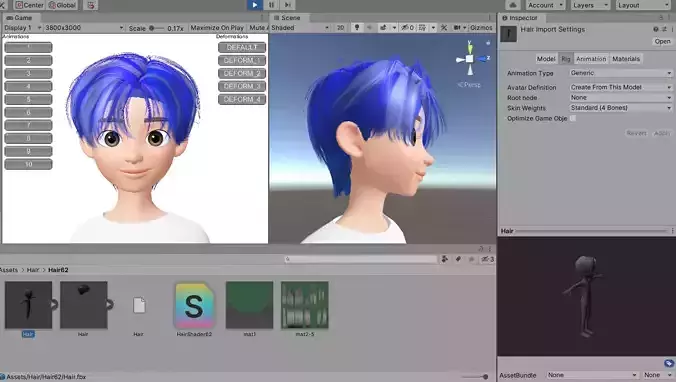Toggle hidden packages count icon in Project panel
This screenshot has height=382, width=676.
(487, 259)
